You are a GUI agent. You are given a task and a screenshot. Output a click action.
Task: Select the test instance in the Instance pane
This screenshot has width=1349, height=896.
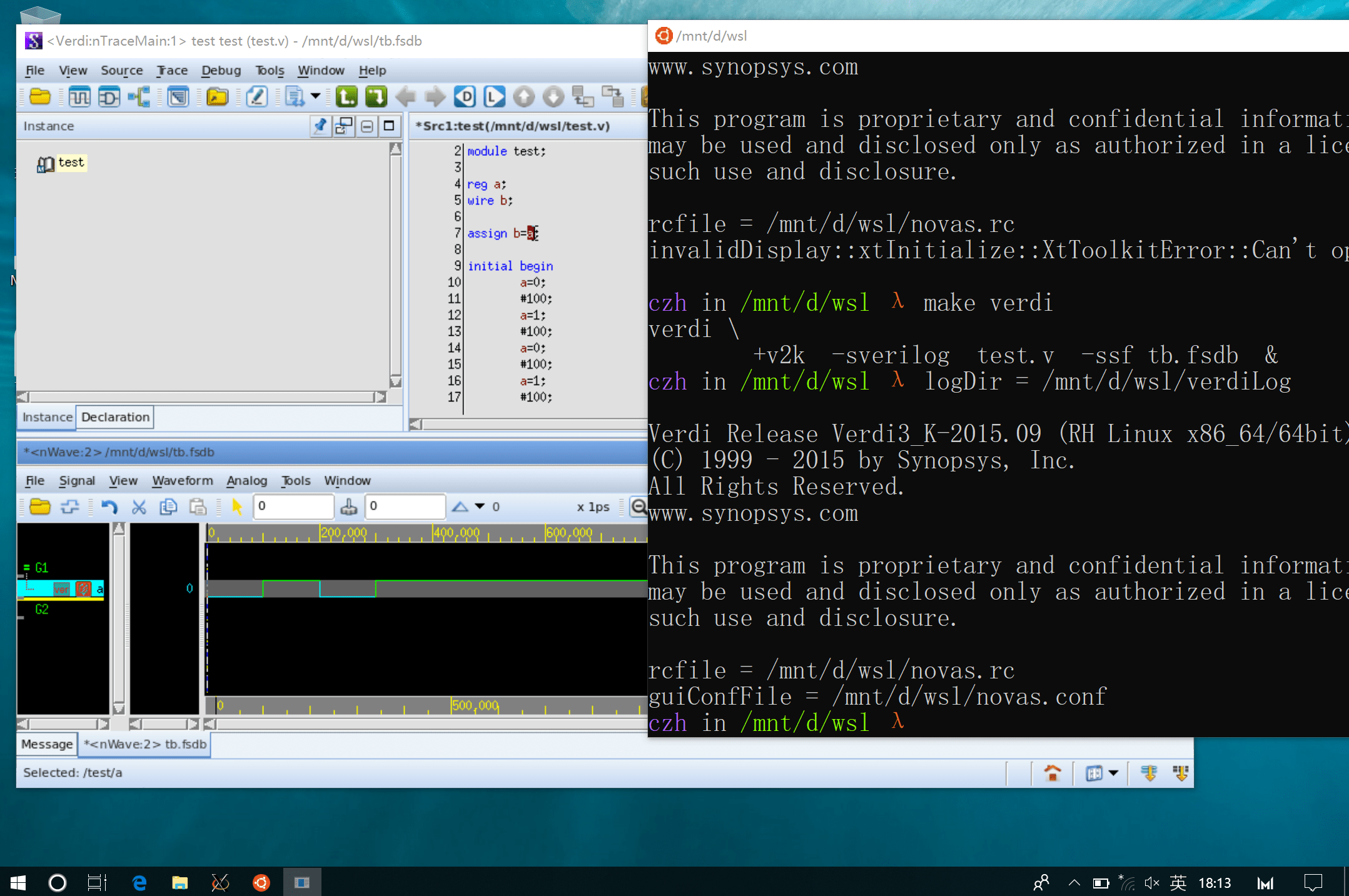(x=70, y=163)
